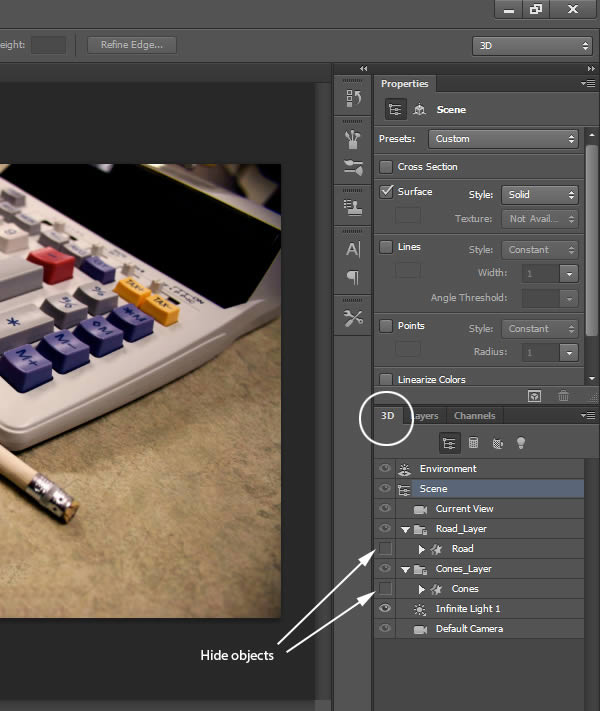Image resolution: width=600 pixels, height=711 pixels.
Task: Click the Properties panel scrollbar
Action: coord(591,241)
